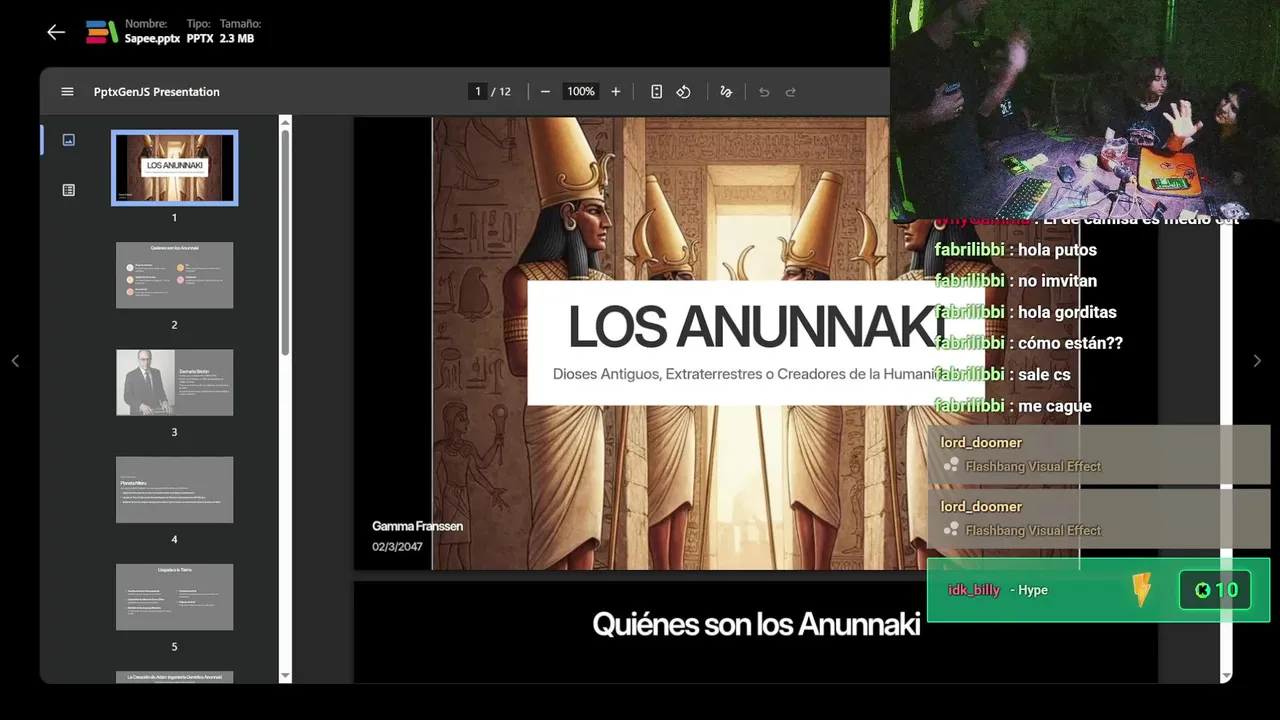The height and width of the screenshot is (720, 1280).
Task: Click the idk_billy Hype notification
Action: [1098, 590]
